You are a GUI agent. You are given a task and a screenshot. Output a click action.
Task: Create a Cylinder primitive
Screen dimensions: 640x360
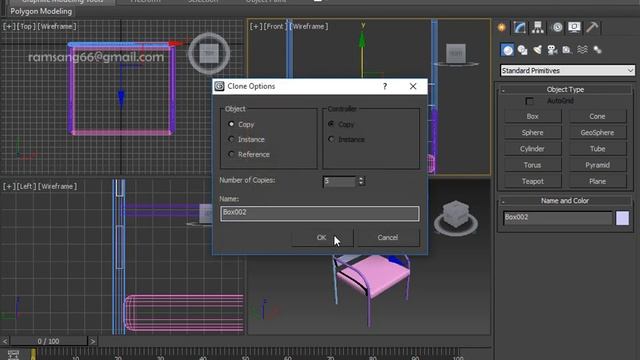[x=532, y=149]
